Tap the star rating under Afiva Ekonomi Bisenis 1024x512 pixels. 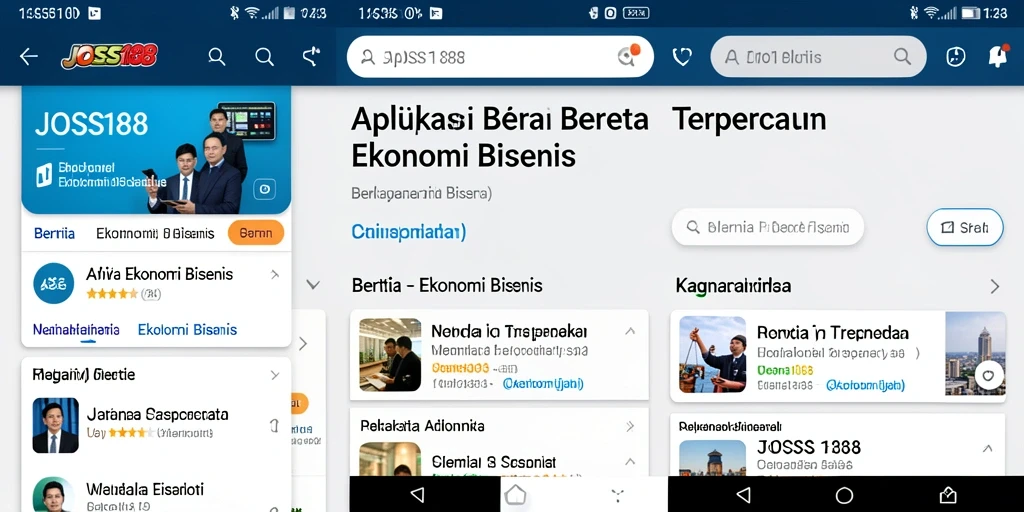point(112,294)
